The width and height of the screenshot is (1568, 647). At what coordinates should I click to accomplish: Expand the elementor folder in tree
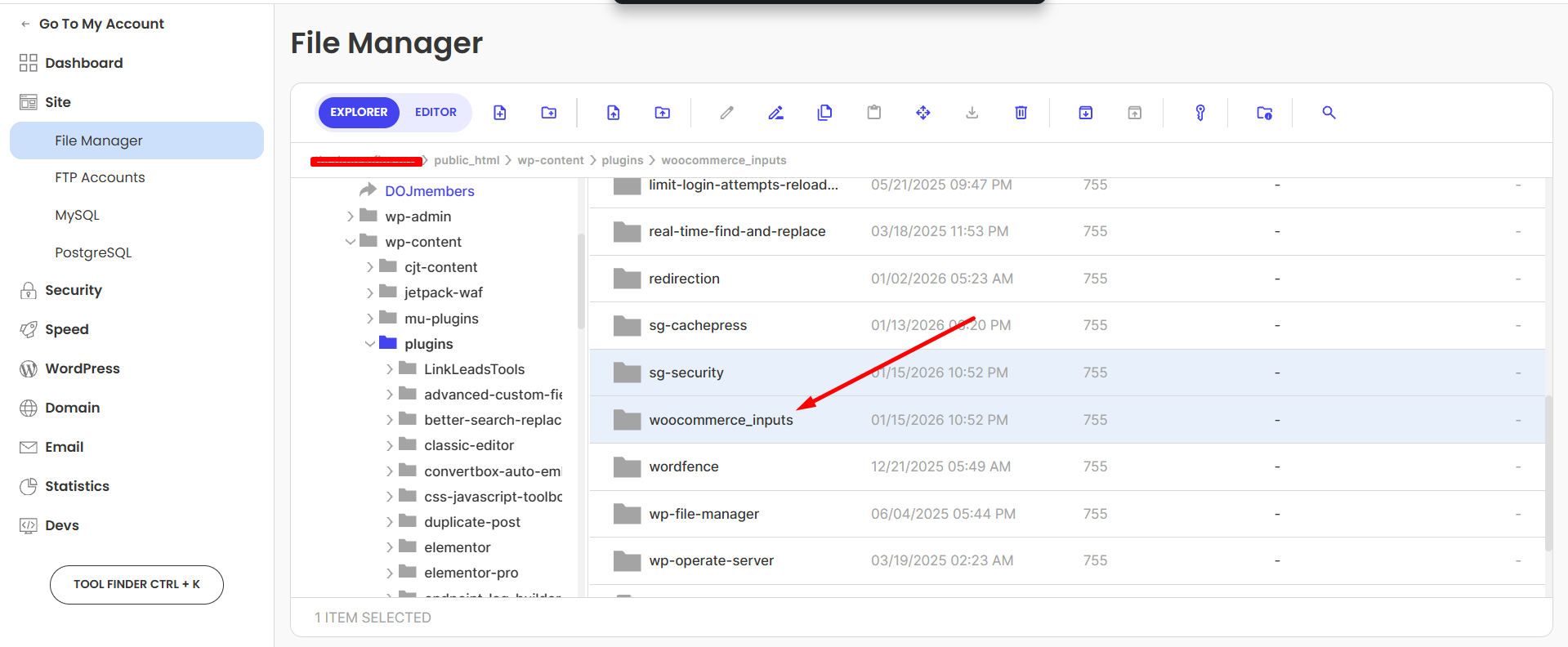[x=390, y=548]
